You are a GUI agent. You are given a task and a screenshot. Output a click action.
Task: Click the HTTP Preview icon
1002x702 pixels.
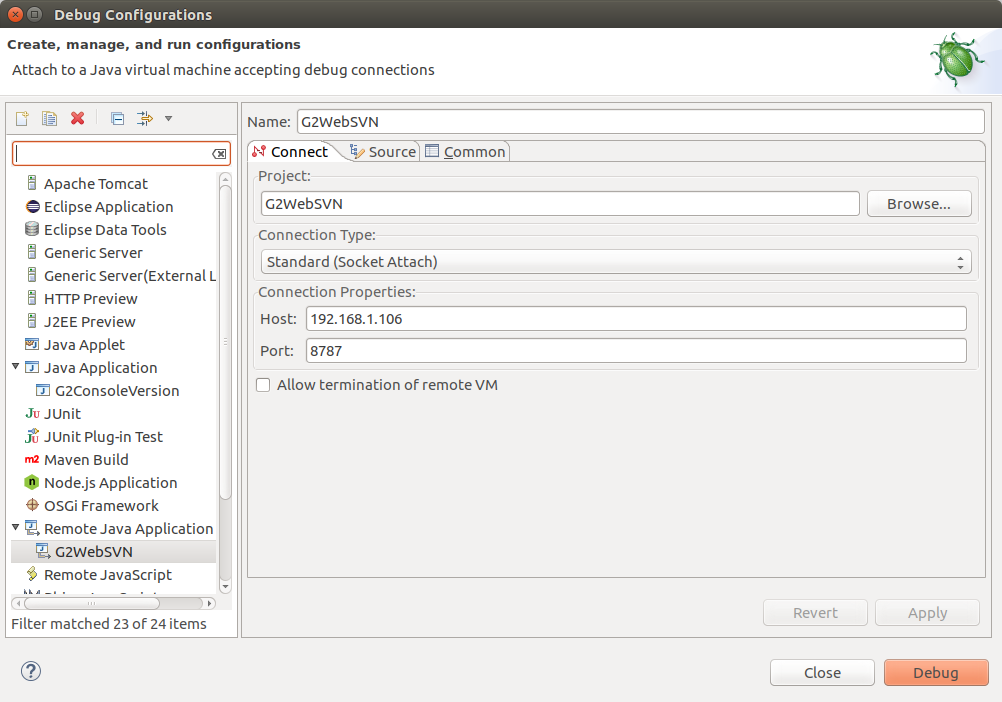32,298
